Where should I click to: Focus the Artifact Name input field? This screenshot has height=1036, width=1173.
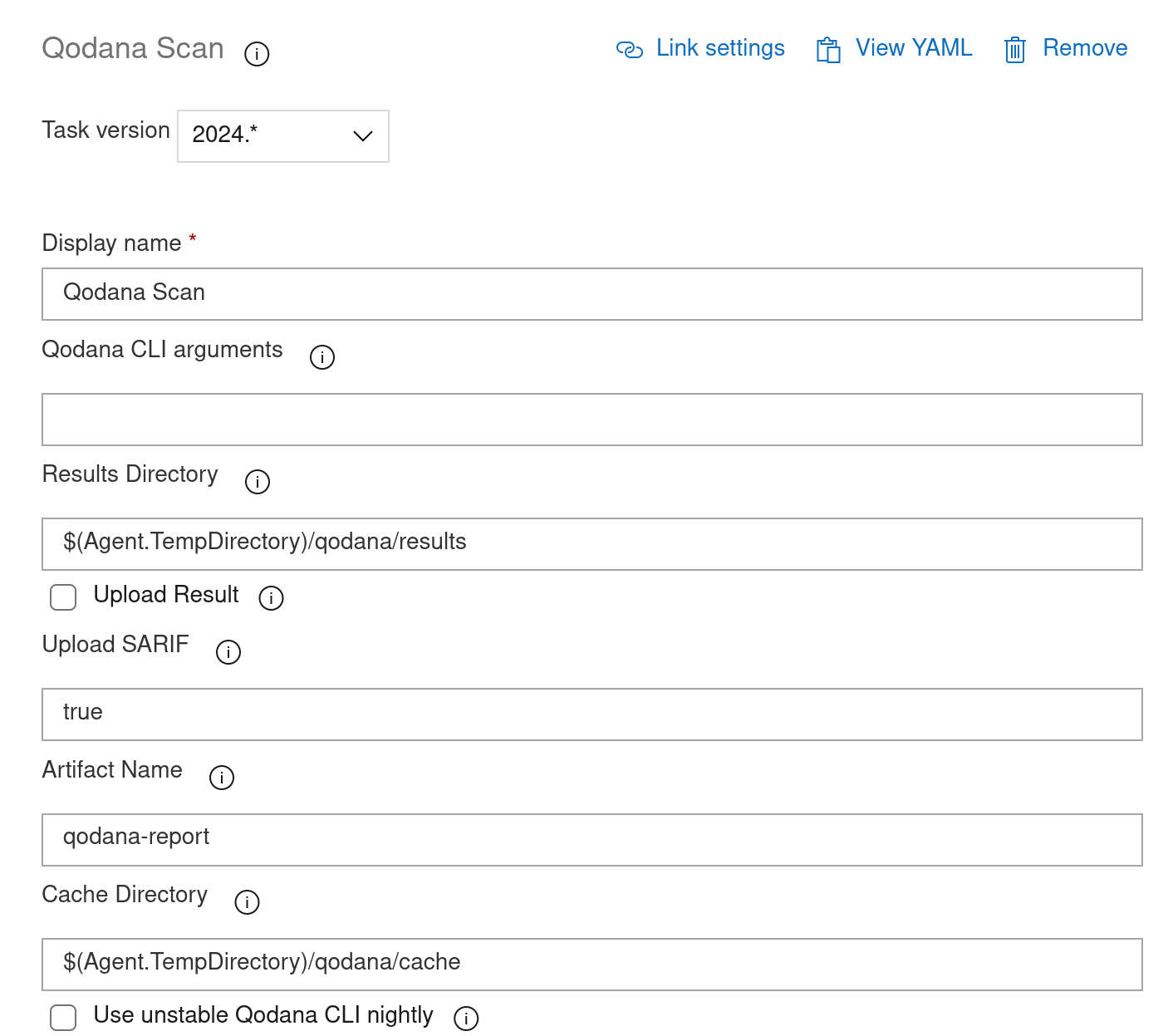[x=592, y=840]
